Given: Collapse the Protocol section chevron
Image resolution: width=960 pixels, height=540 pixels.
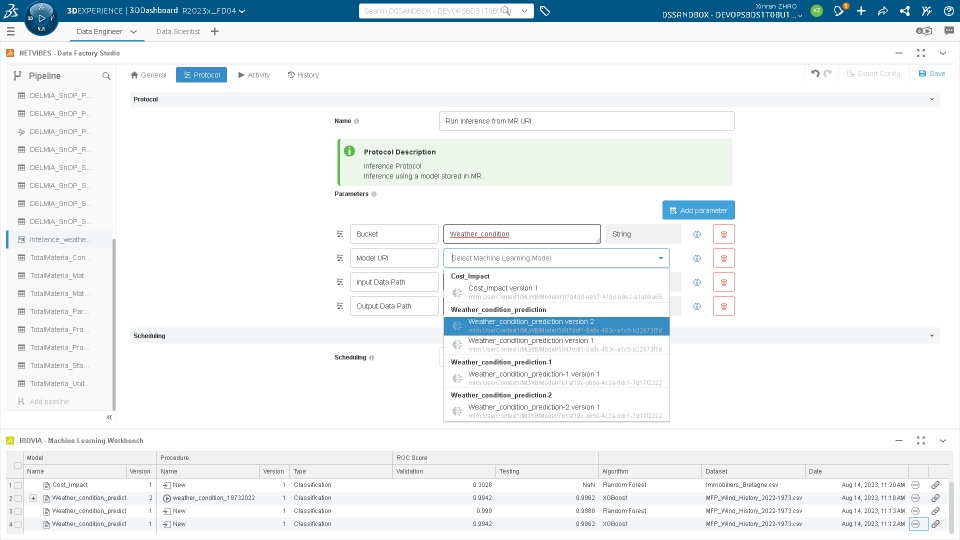Looking at the screenshot, I should pyautogui.click(x=932, y=99).
